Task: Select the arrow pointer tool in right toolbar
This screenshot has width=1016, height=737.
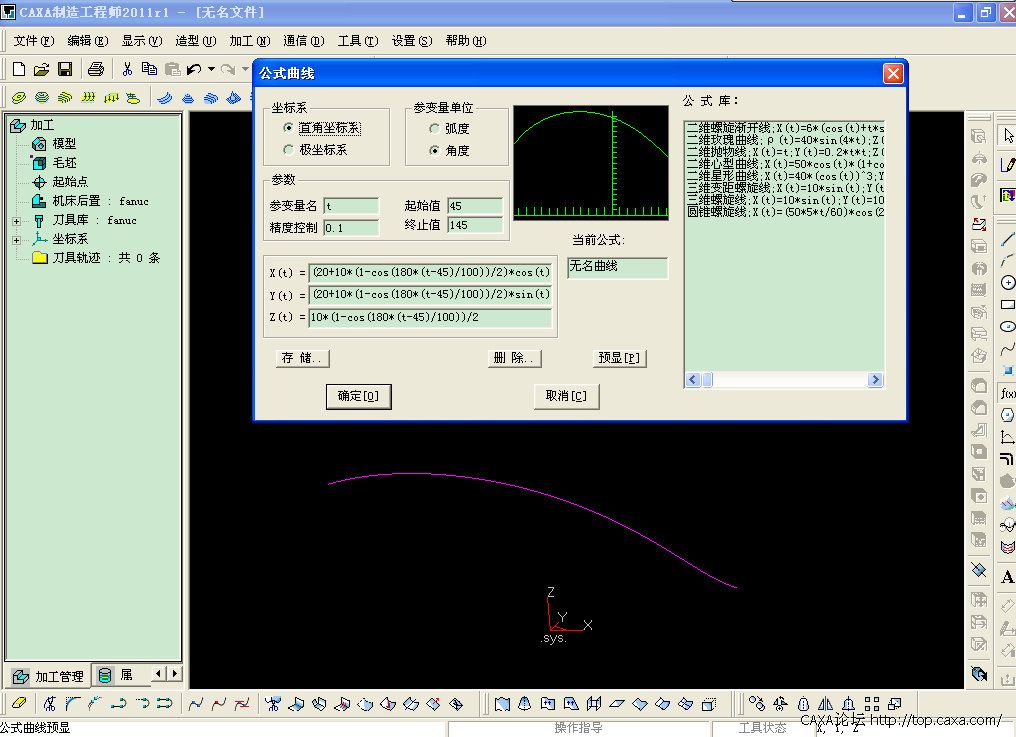Action: [x=1008, y=135]
